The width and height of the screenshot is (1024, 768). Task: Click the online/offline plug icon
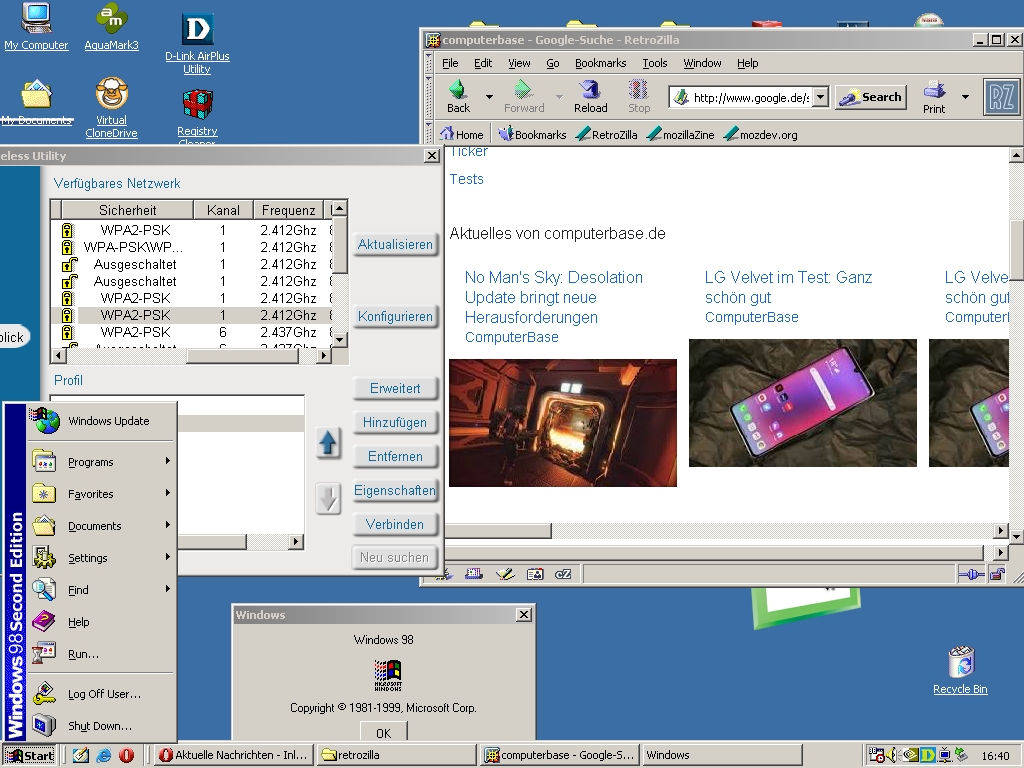(x=971, y=575)
